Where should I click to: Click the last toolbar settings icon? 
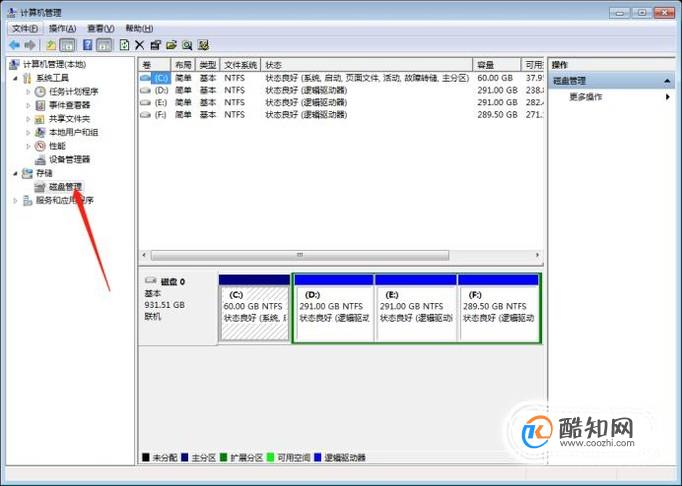tap(203, 45)
